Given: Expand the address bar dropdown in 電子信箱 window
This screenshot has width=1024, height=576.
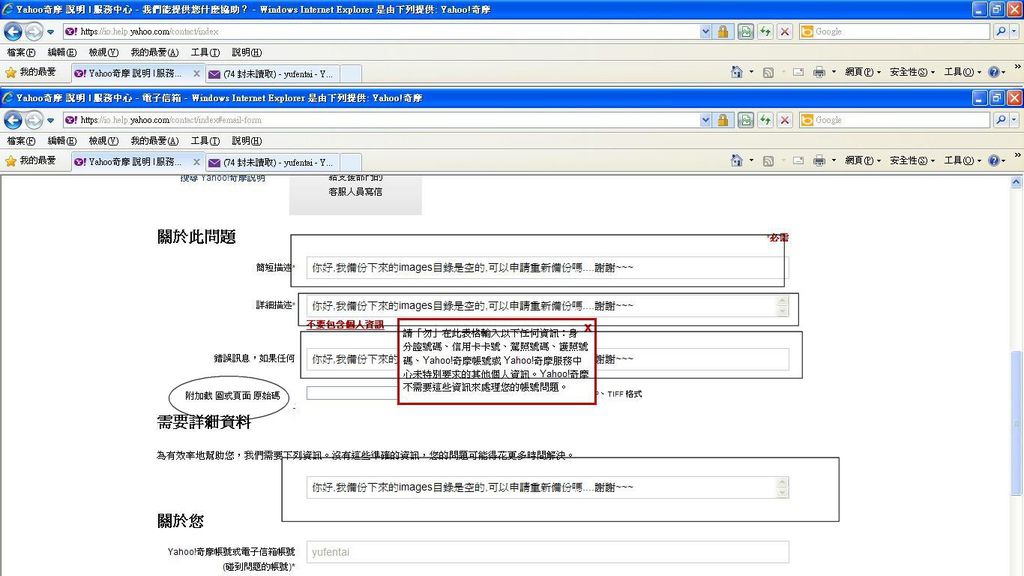Looking at the screenshot, I should coord(705,120).
